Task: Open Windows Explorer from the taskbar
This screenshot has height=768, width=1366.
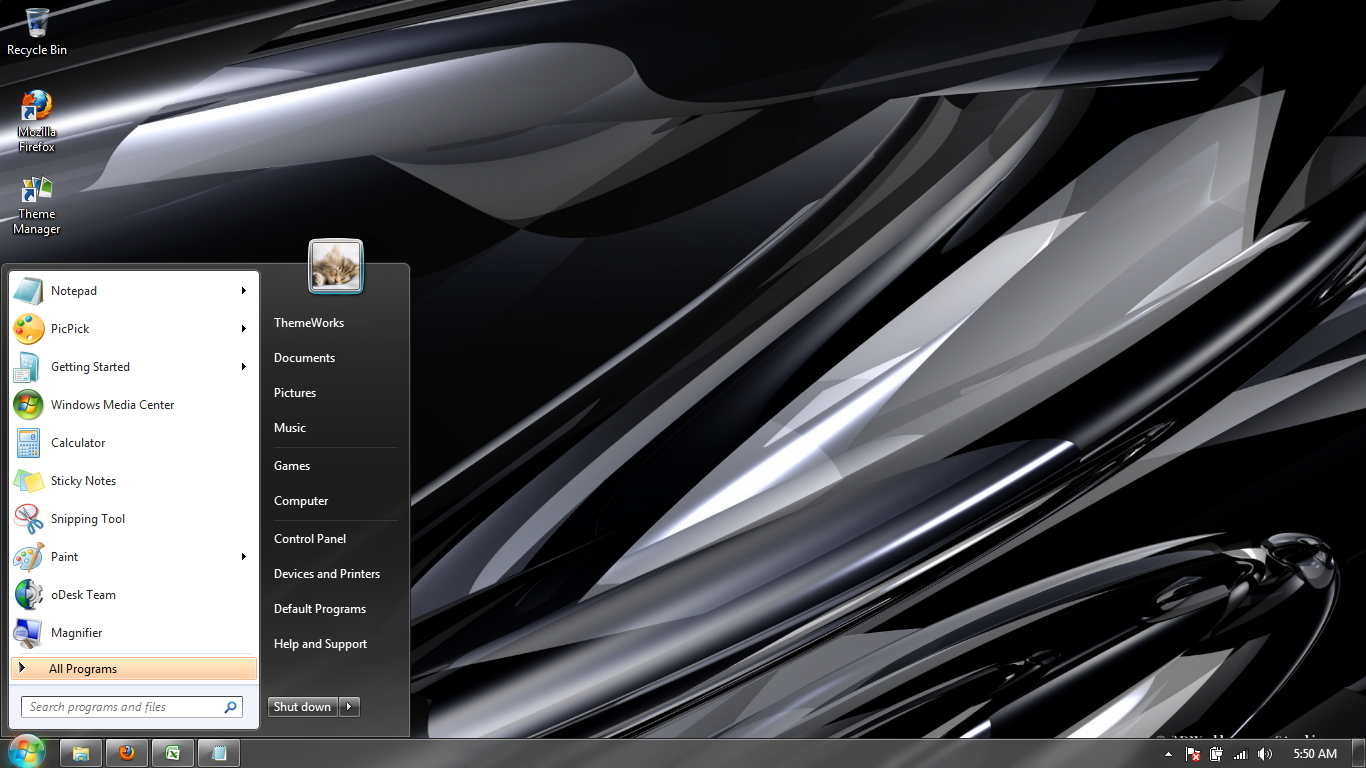Action: 81,753
